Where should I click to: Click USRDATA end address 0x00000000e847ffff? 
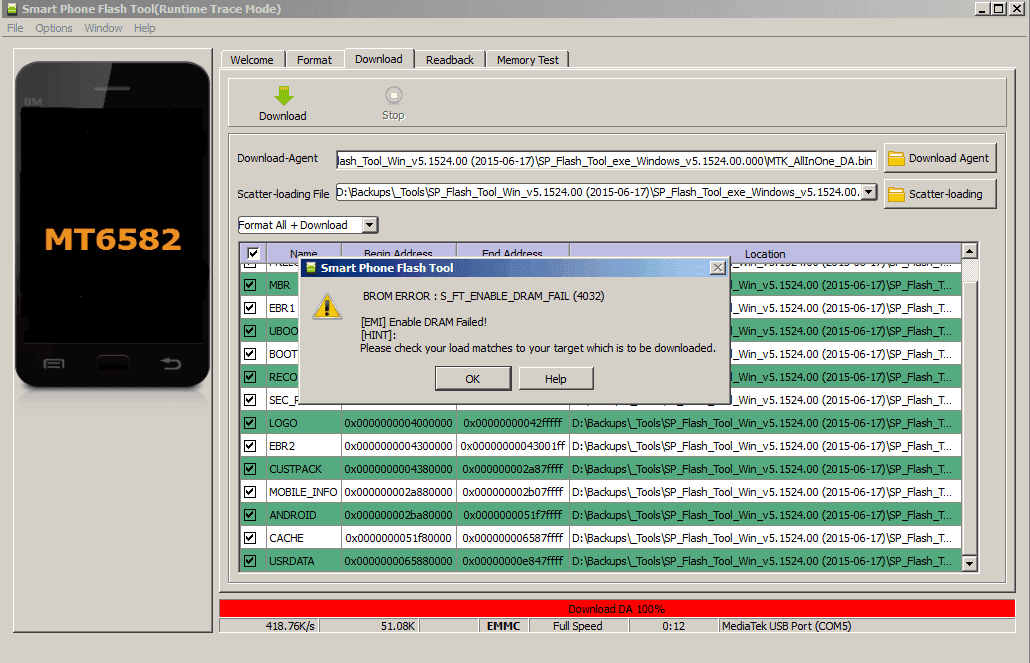(513, 561)
